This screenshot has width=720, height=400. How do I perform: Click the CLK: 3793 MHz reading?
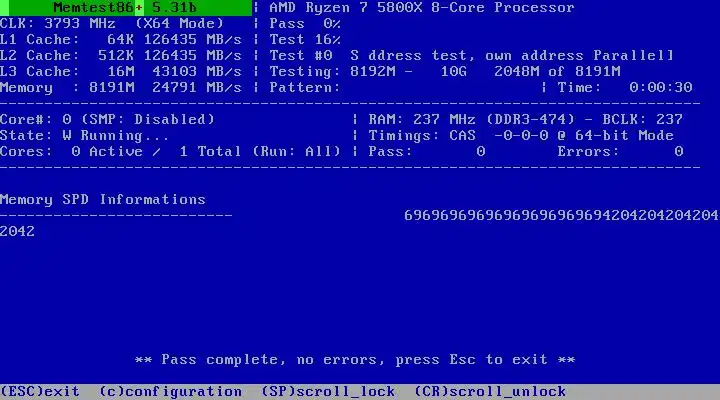(x=57, y=23)
